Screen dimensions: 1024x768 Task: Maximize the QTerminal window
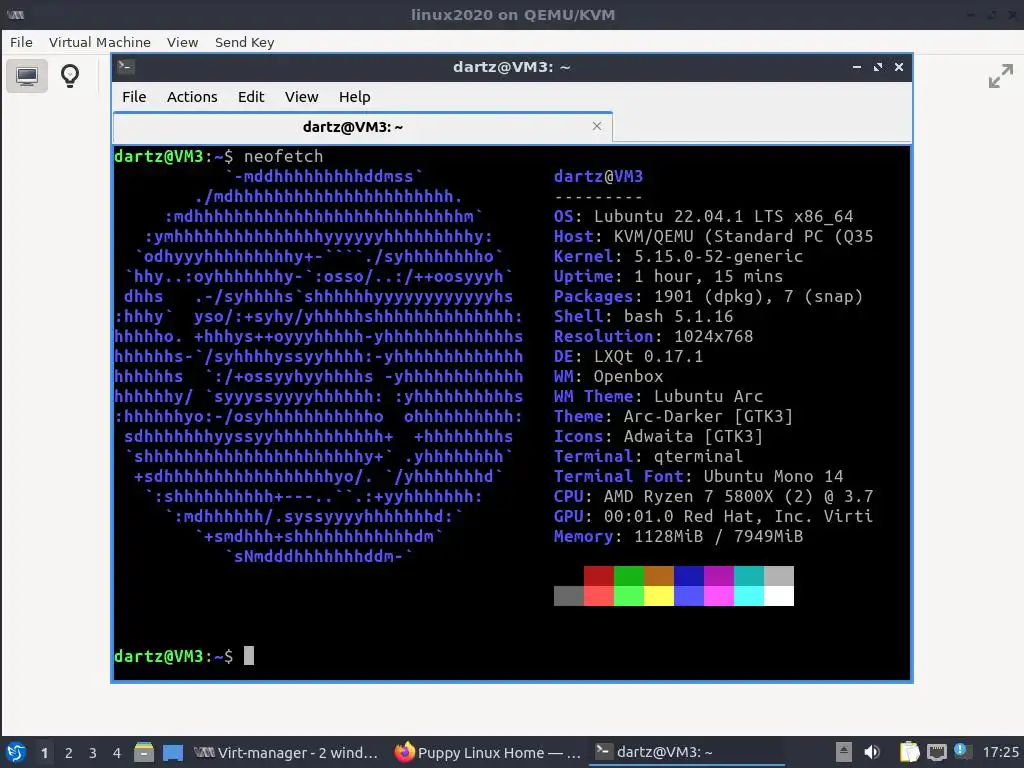tap(878, 67)
